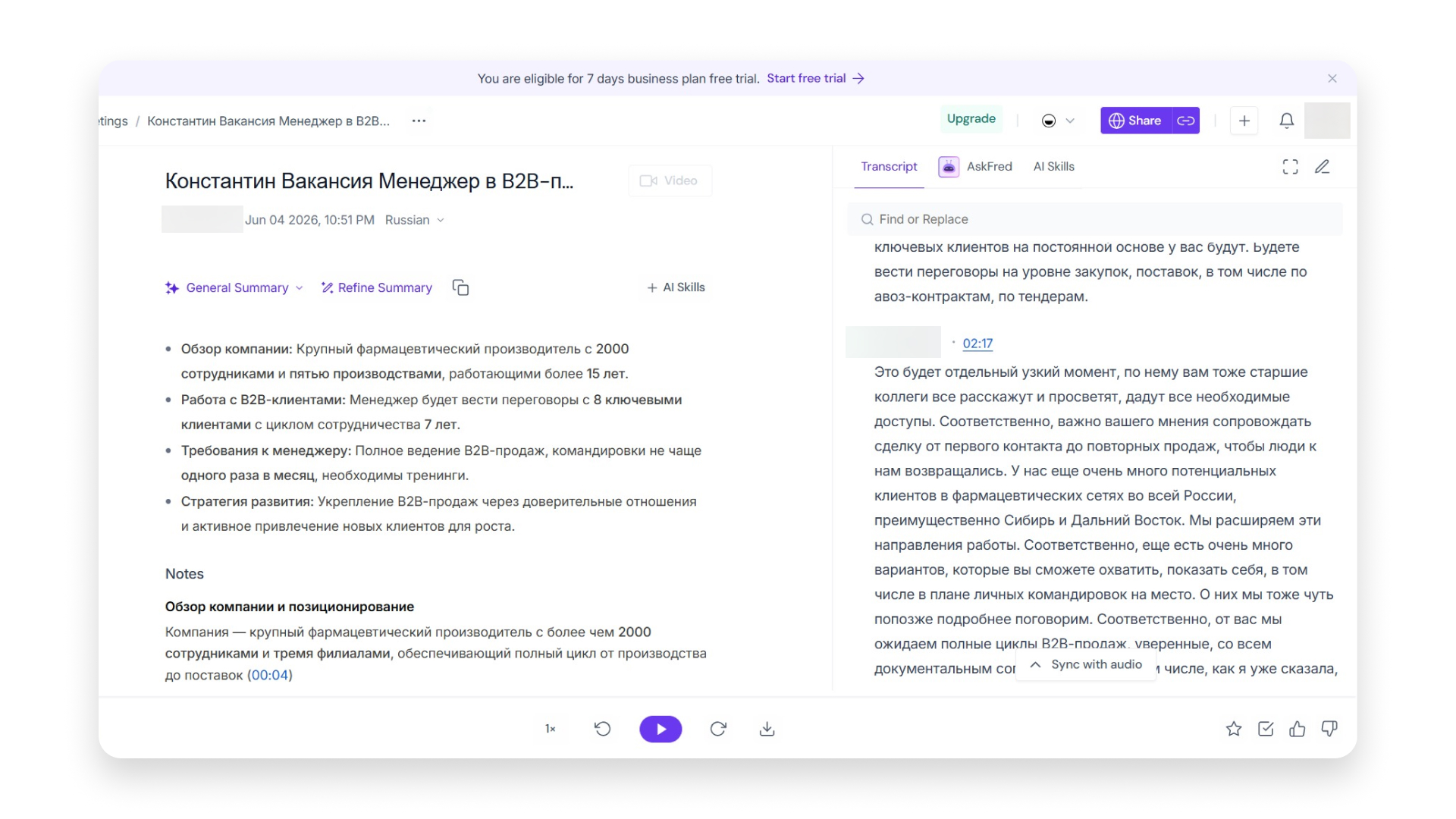Open the checkbox task icon in the bottom bar
The height and width of the screenshot is (819, 1456).
click(x=1266, y=729)
